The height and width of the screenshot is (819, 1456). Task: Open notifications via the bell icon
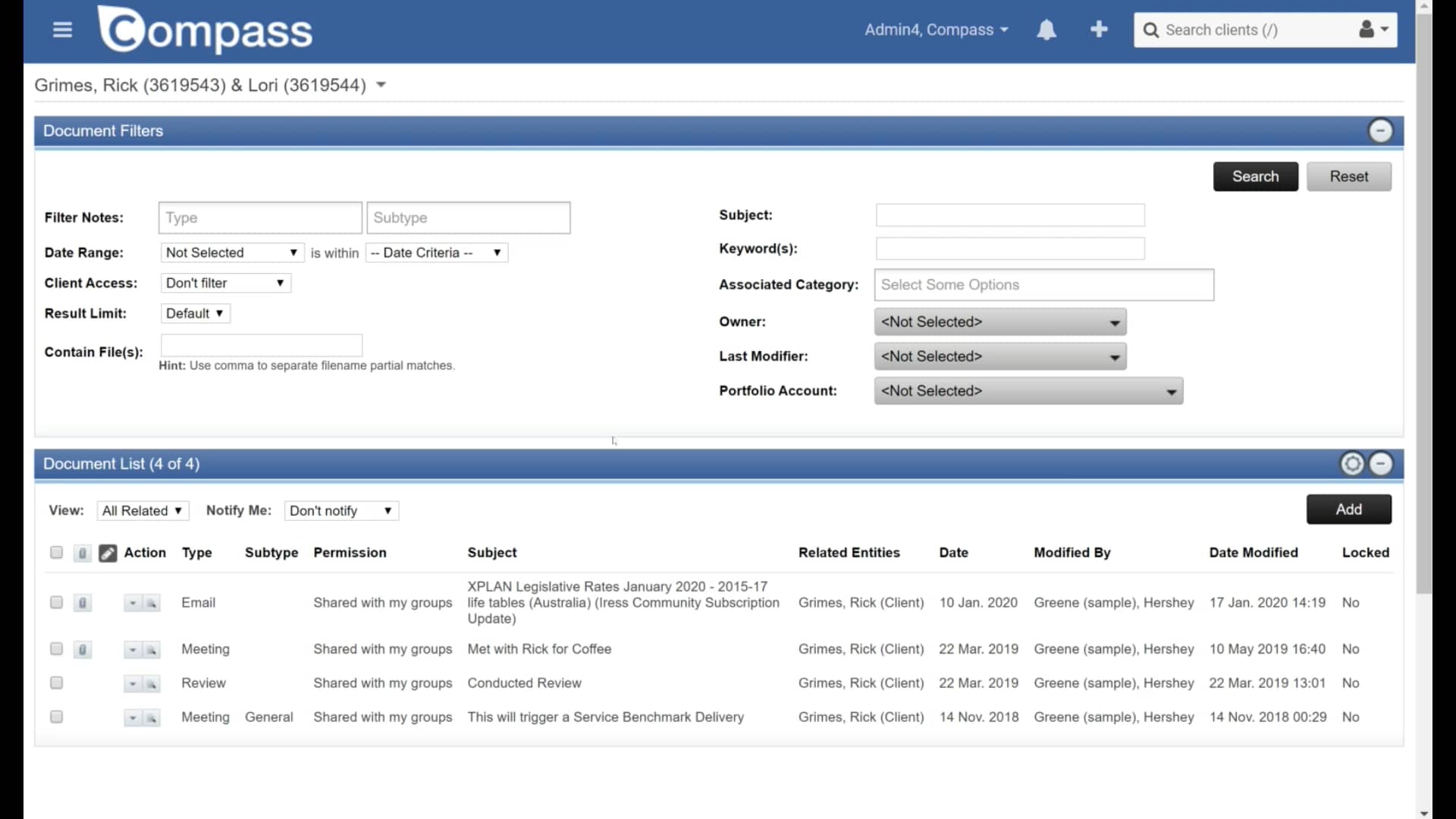pyautogui.click(x=1046, y=30)
